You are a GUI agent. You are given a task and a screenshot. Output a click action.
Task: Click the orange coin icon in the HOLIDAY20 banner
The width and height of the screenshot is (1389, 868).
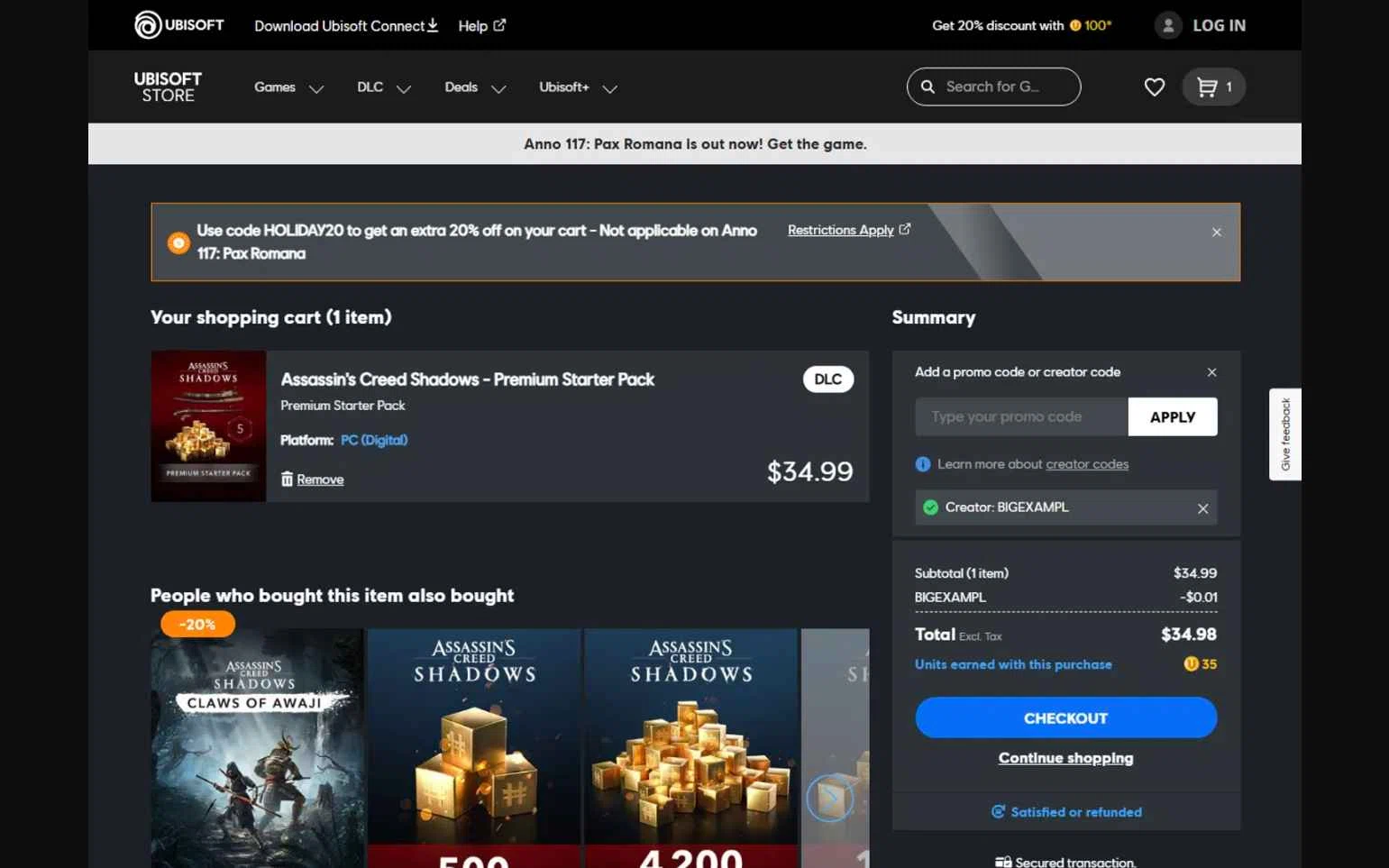pos(178,242)
